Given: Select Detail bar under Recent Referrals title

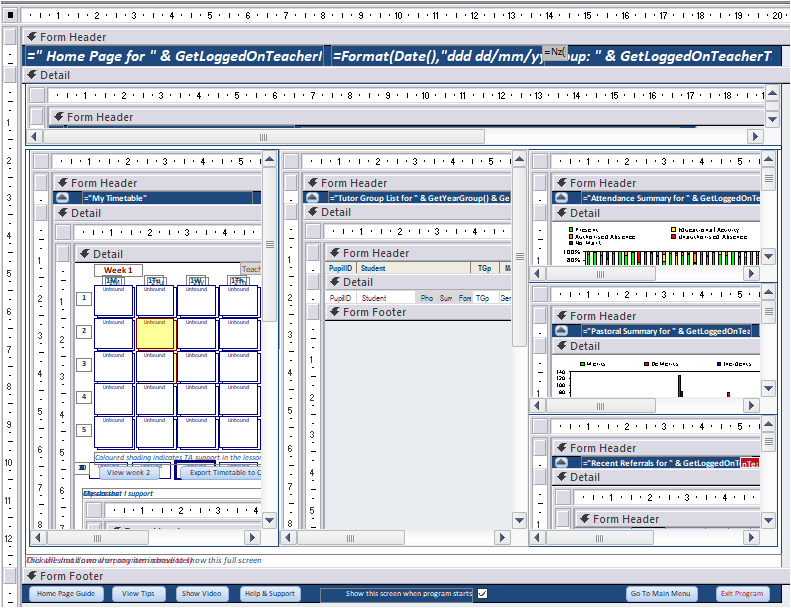Looking at the screenshot, I should pyautogui.click(x=656, y=477).
